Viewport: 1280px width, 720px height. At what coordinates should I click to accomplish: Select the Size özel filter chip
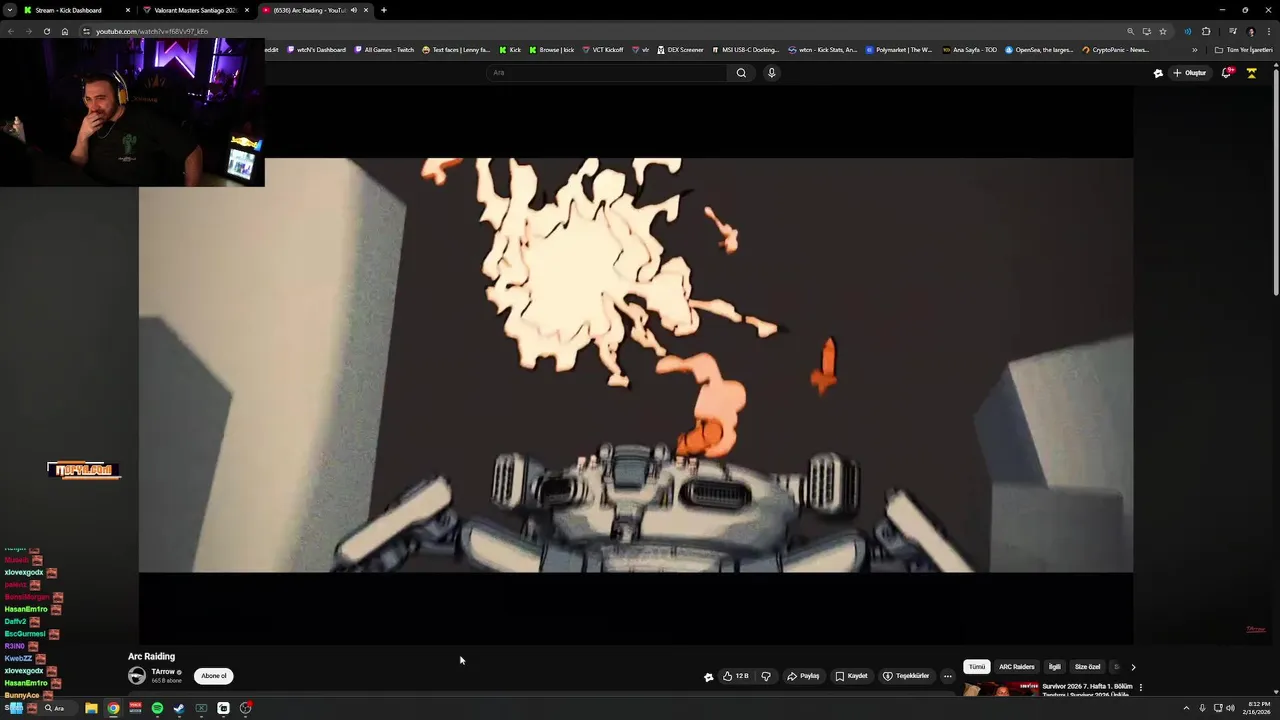pos(1087,667)
